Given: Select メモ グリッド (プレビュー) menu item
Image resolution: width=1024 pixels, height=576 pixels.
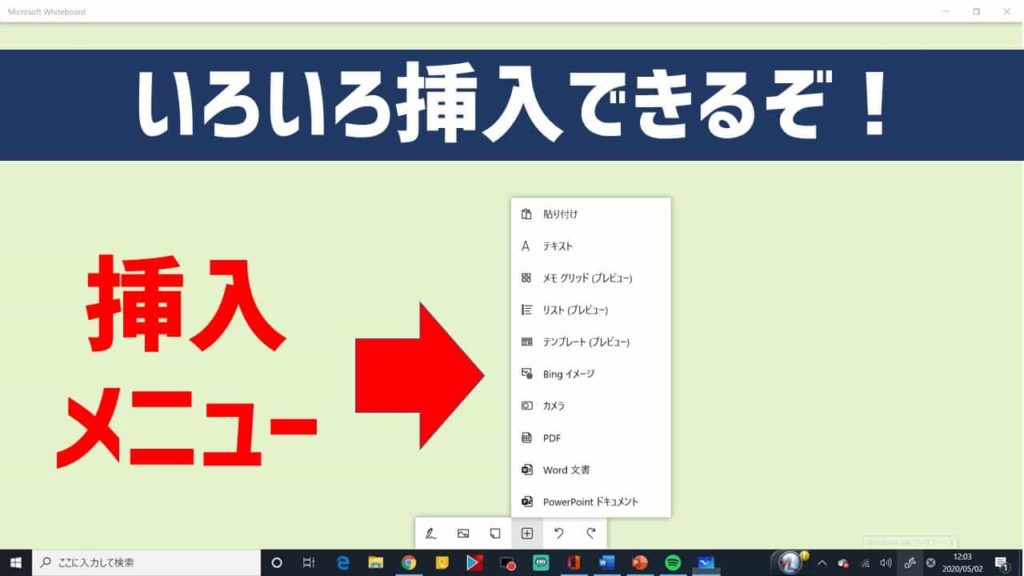Looking at the screenshot, I should point(590,278).
